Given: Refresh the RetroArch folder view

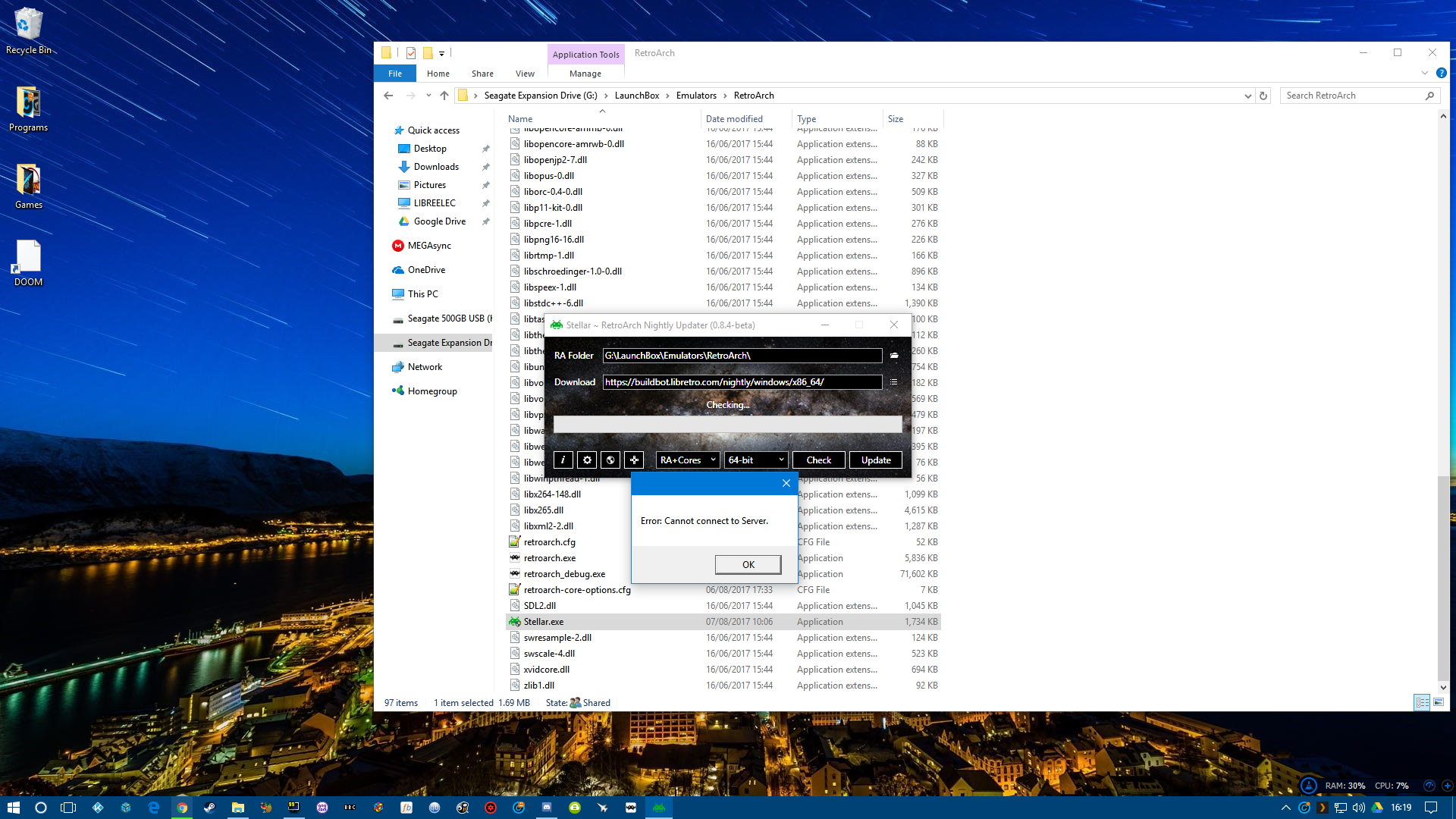Looking at the screenshot, I should click(x=1263, y=96).
